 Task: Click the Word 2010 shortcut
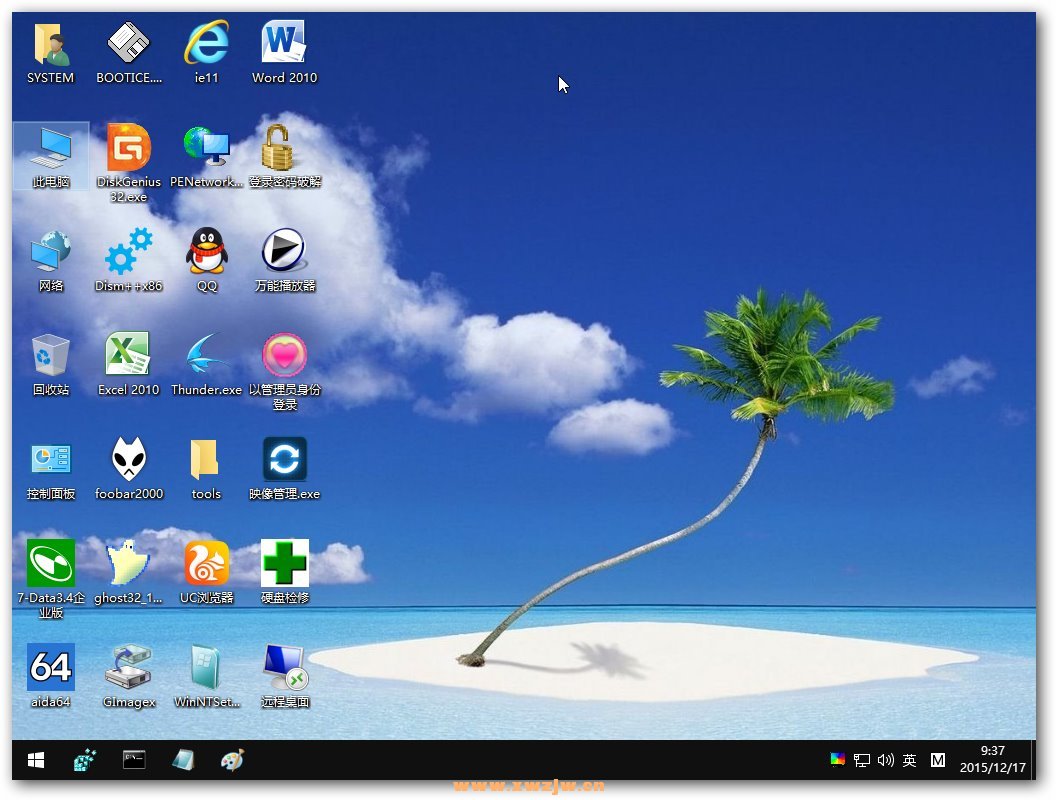tap(284, 53)
